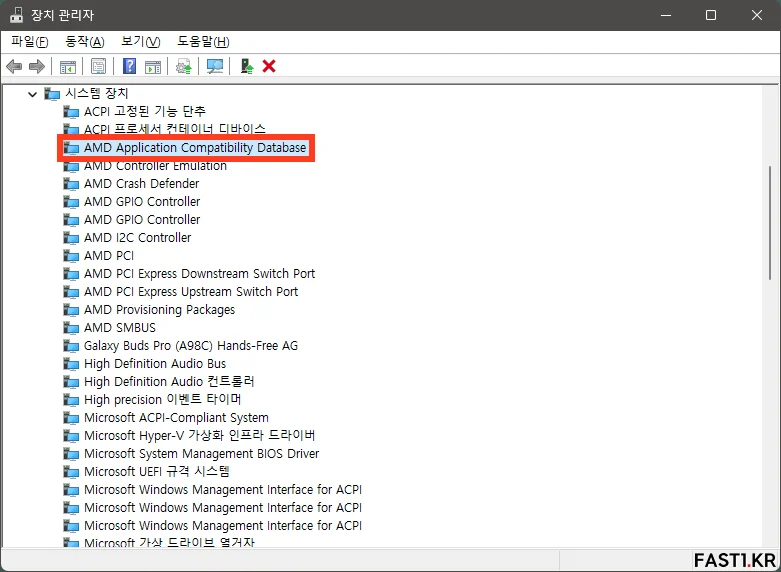This screenshot has width=781, height=572.
Task: Click the 시스템 장치 category folder icon
Action: [x=52, y=93]
